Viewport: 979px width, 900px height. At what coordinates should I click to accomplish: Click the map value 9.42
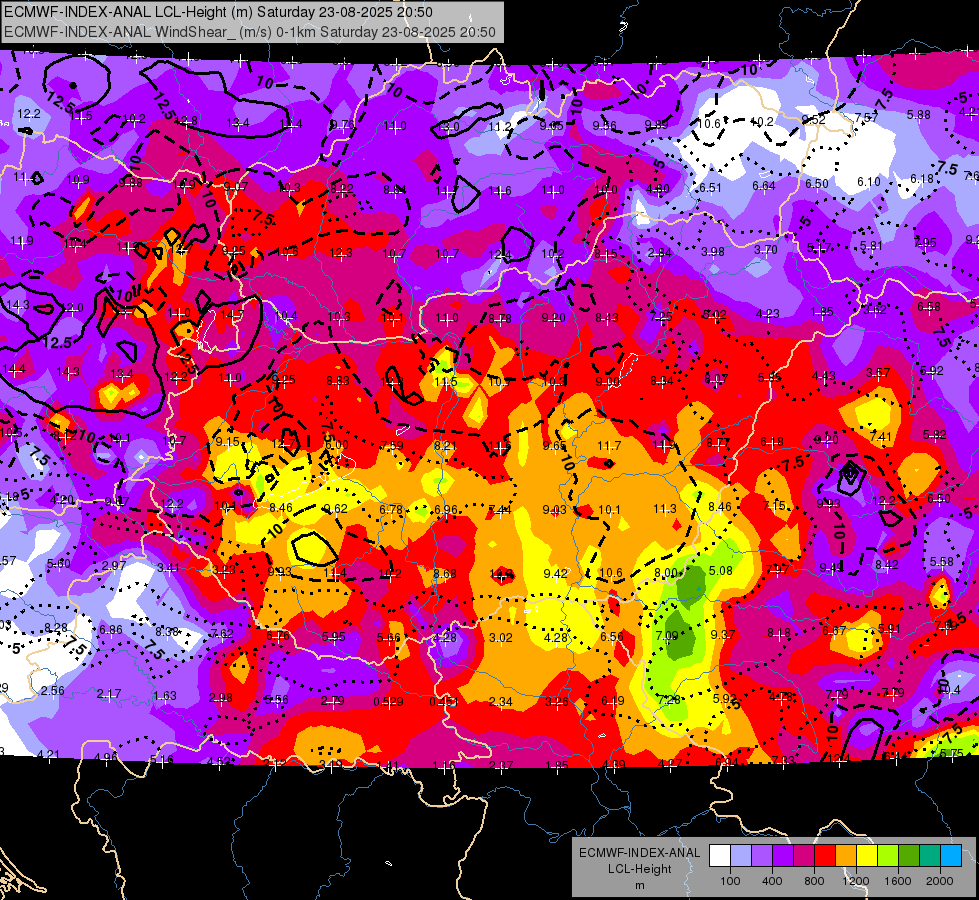point(555,573)
